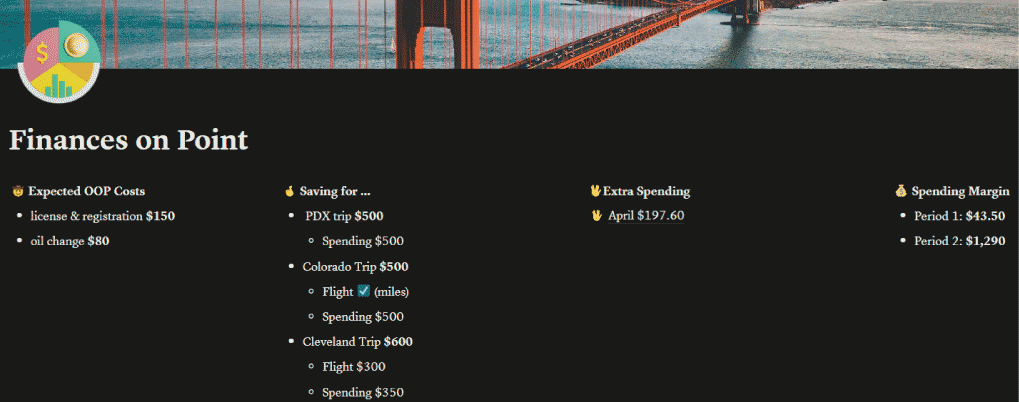Image resolution: width=1019 pixels, height=402 pixels.
Task: Click the PDX trip $500 bullet item
Action: pyautogui.click(x=344, y=216)
